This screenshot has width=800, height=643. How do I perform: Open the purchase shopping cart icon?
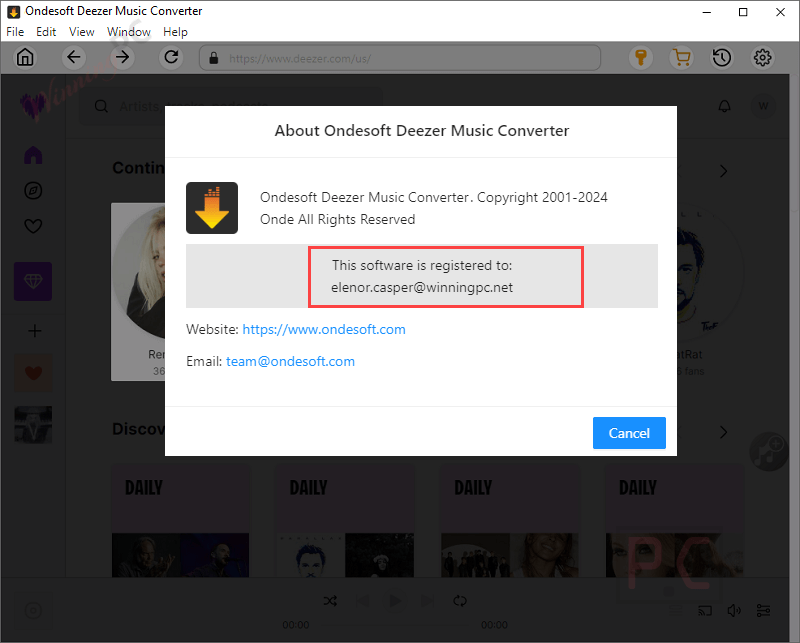[682, 58]
